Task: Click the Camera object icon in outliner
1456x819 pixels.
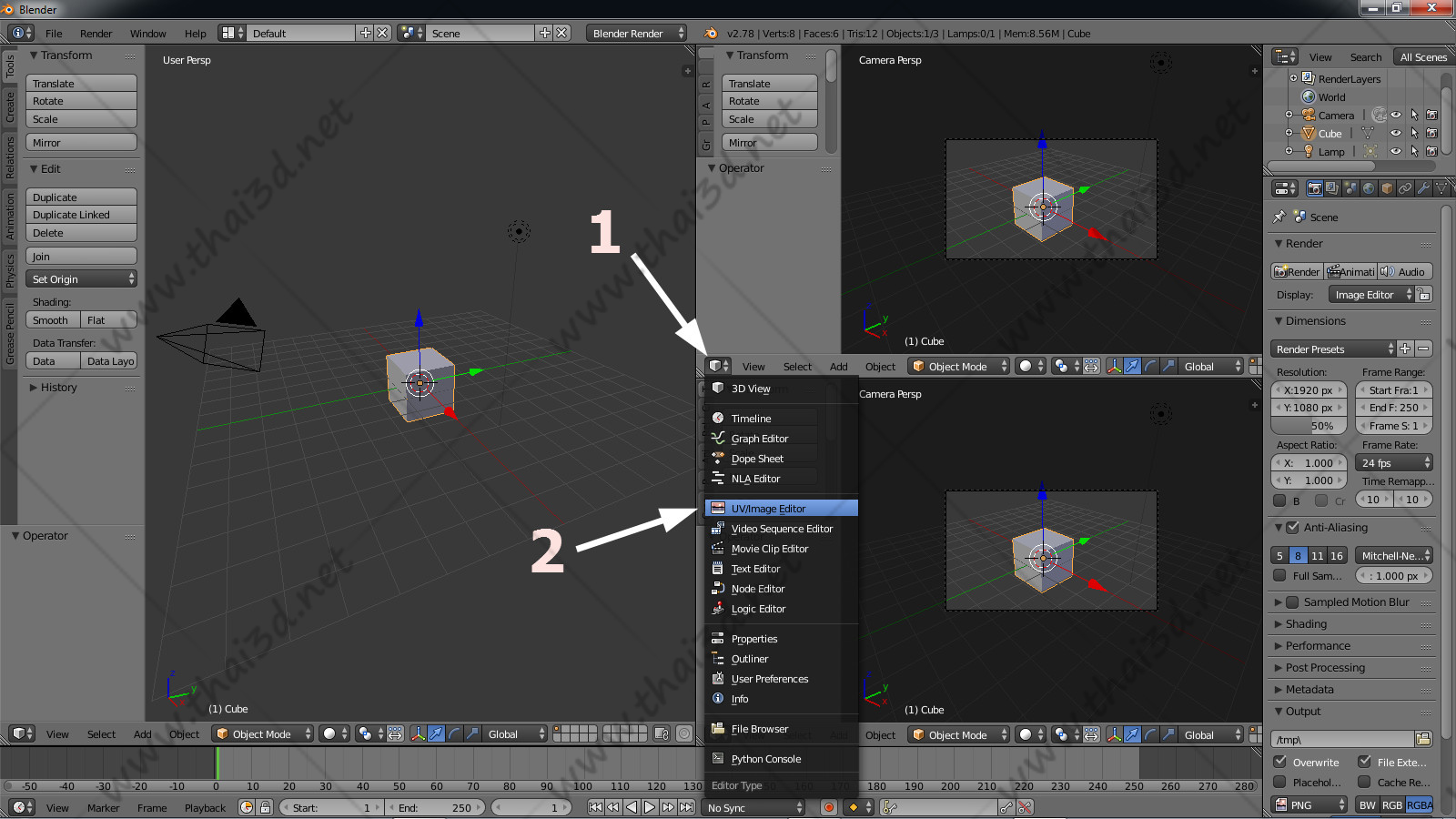Action: 1309,116
